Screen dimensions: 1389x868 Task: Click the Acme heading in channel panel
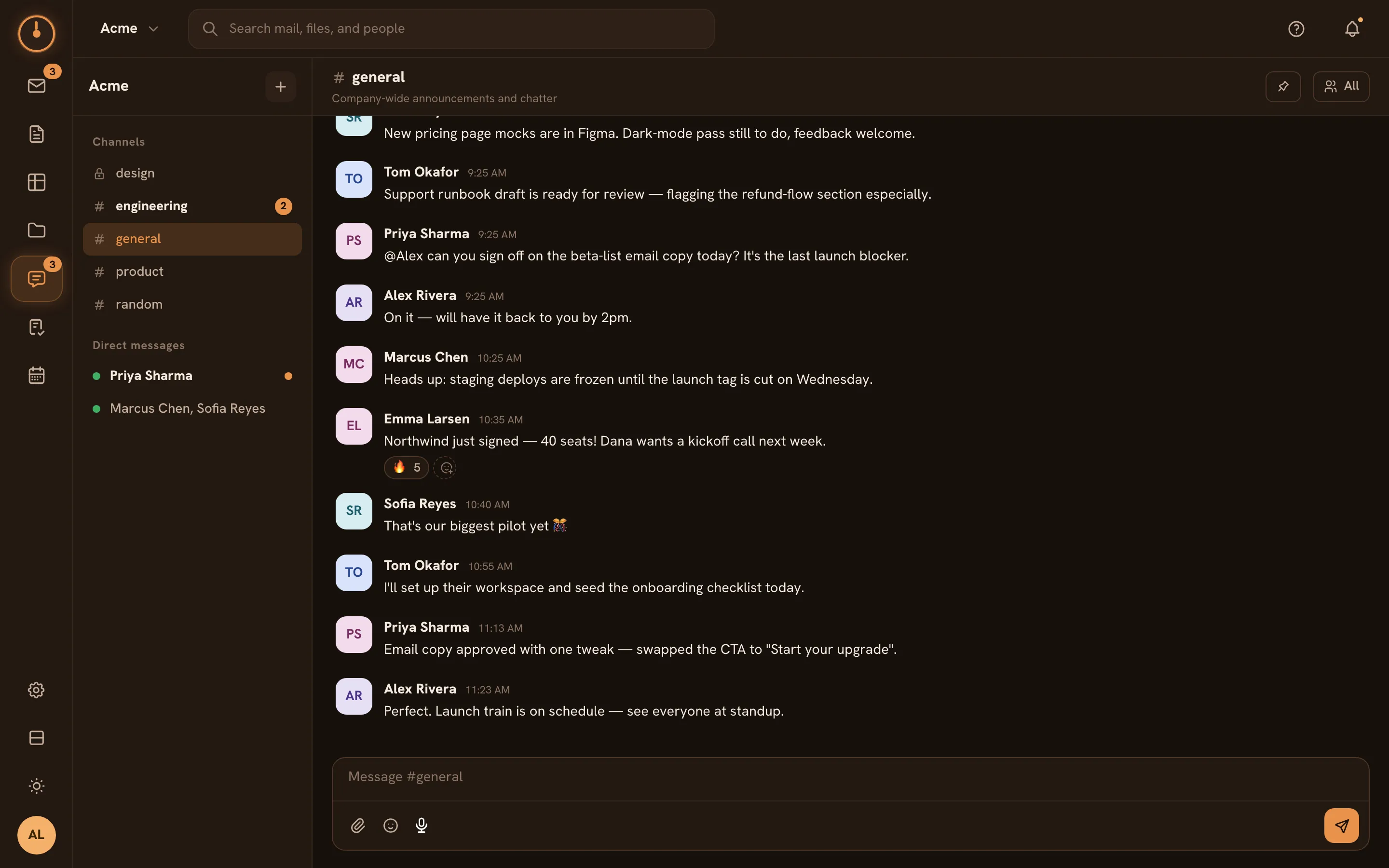tap(109, 86)
